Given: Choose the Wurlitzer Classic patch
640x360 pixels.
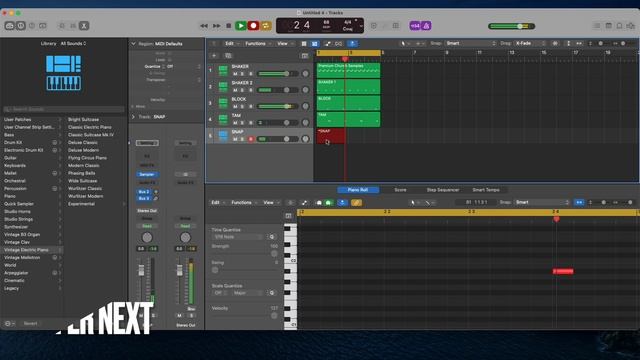Looking at the screenshot, I should click(85, 189).
